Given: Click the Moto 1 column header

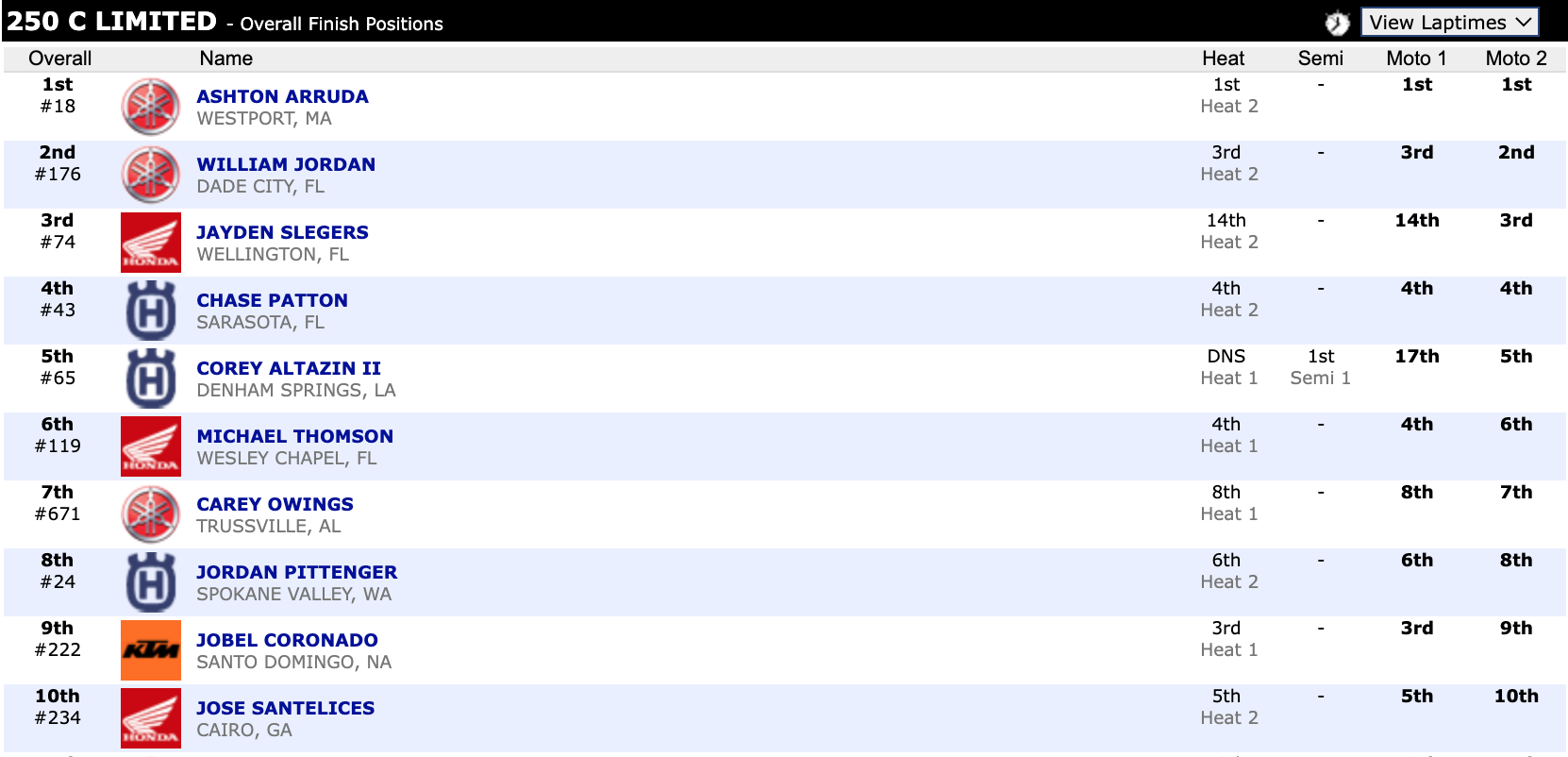Looking at the screenshot, I should [x=1416, y=59].
